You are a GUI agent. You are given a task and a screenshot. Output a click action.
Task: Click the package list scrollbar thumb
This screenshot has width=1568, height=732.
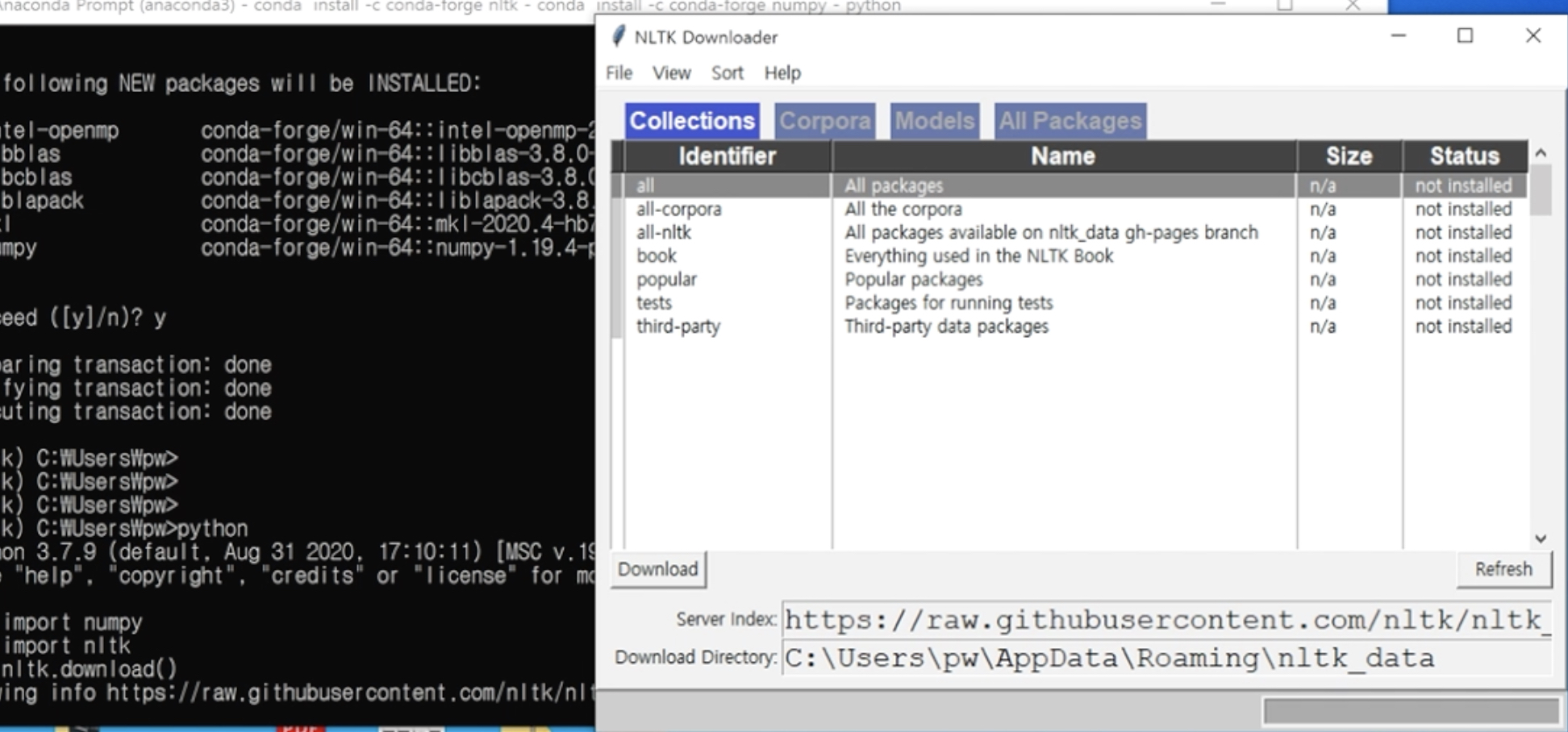(x=1541, y=190)
